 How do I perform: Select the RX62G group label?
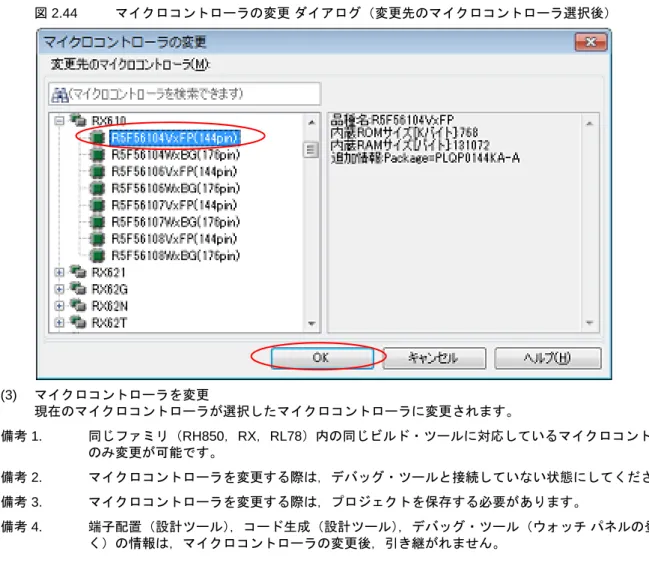pos(110,289)
